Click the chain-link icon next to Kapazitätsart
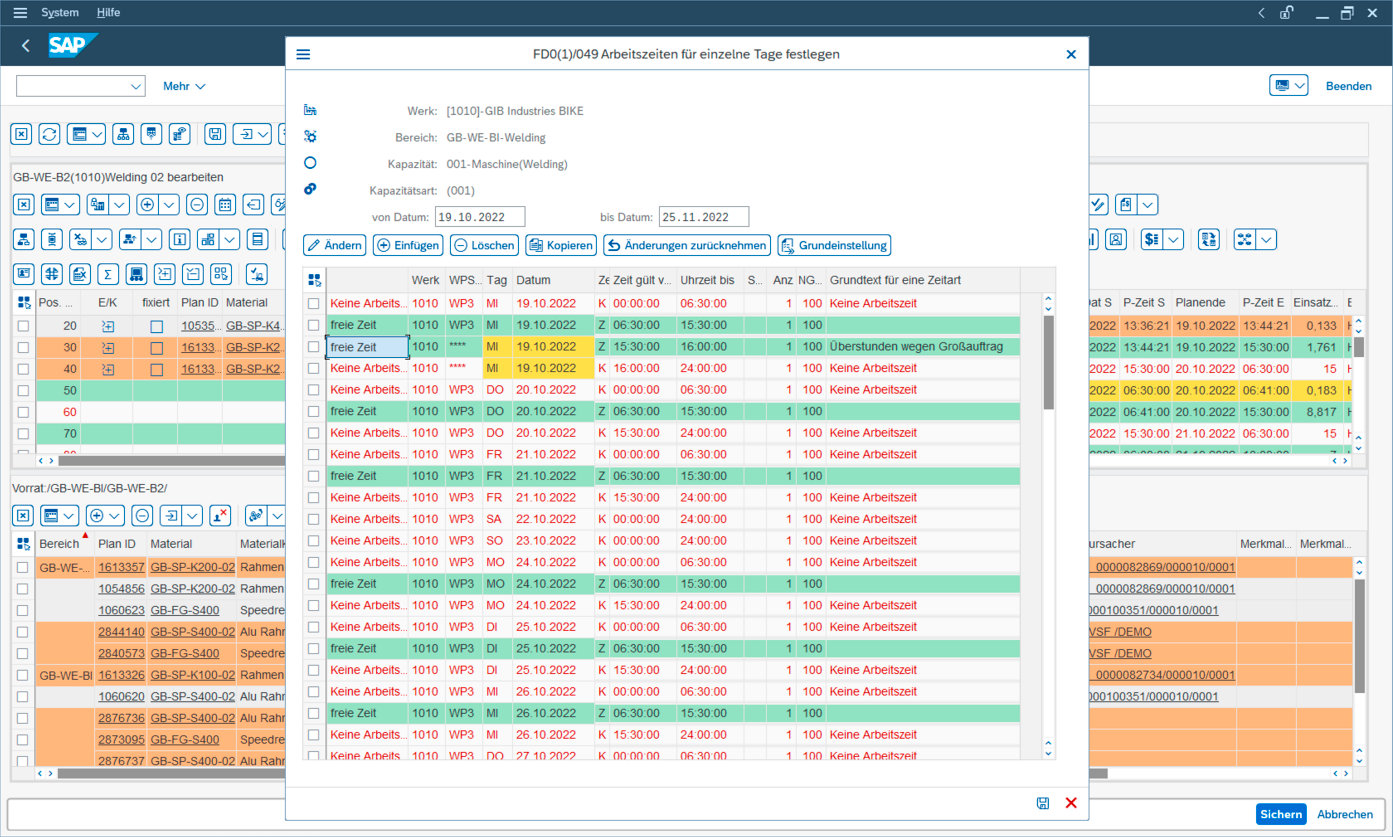The height and width of the screenshot is (837, 1393). (311, 188)
